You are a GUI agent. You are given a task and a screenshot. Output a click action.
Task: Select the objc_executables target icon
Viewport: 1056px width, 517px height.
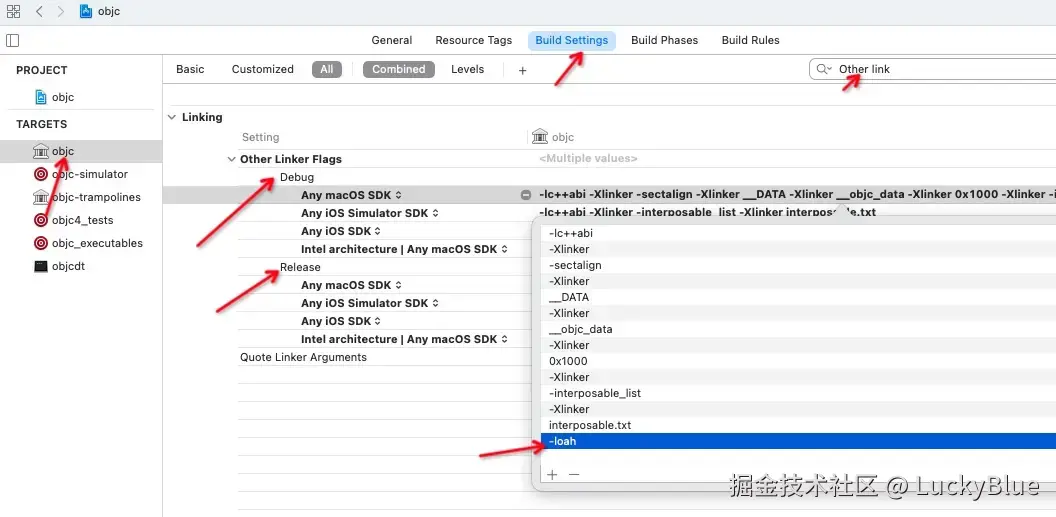tap(41, 243)
